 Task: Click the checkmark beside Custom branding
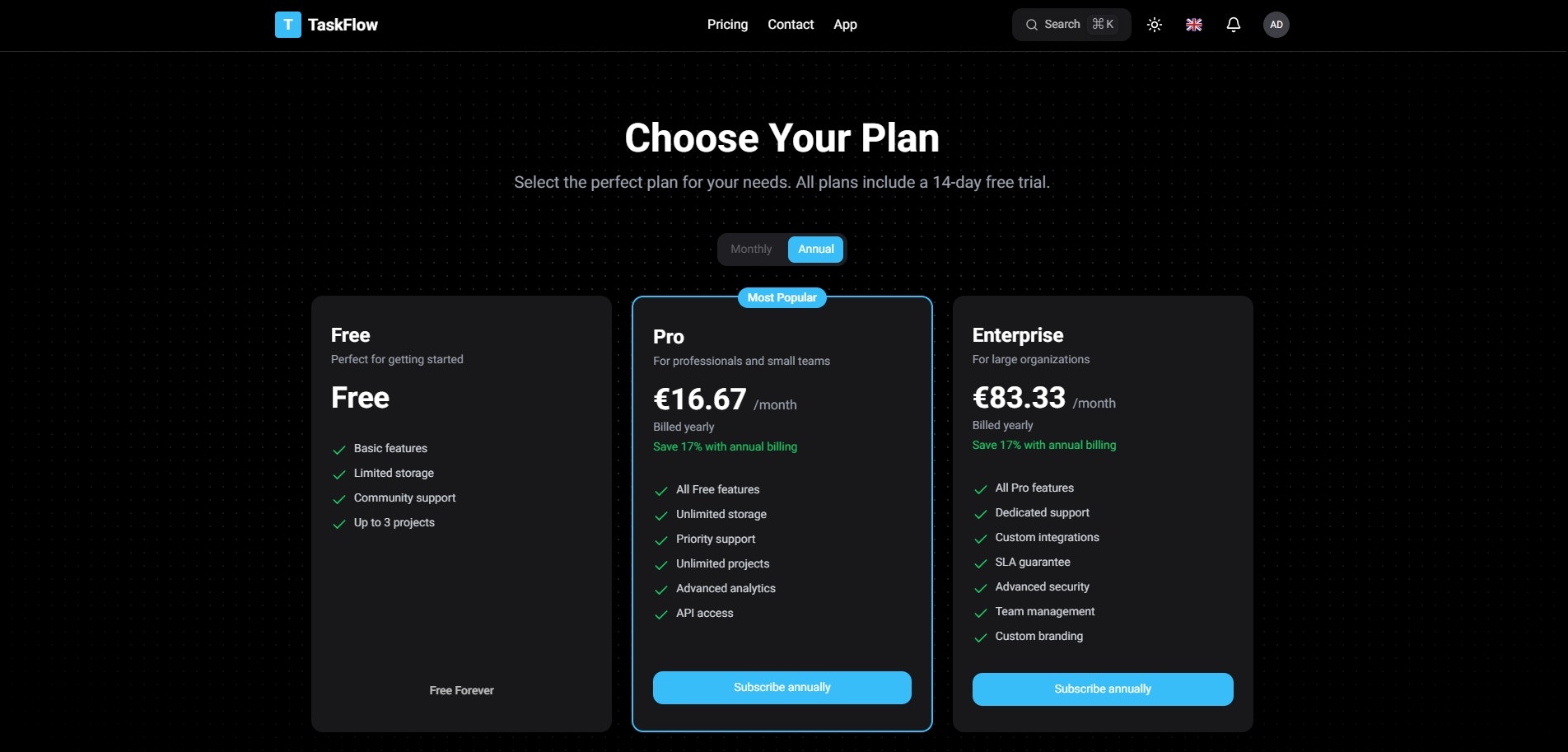(x=981, y=638)
